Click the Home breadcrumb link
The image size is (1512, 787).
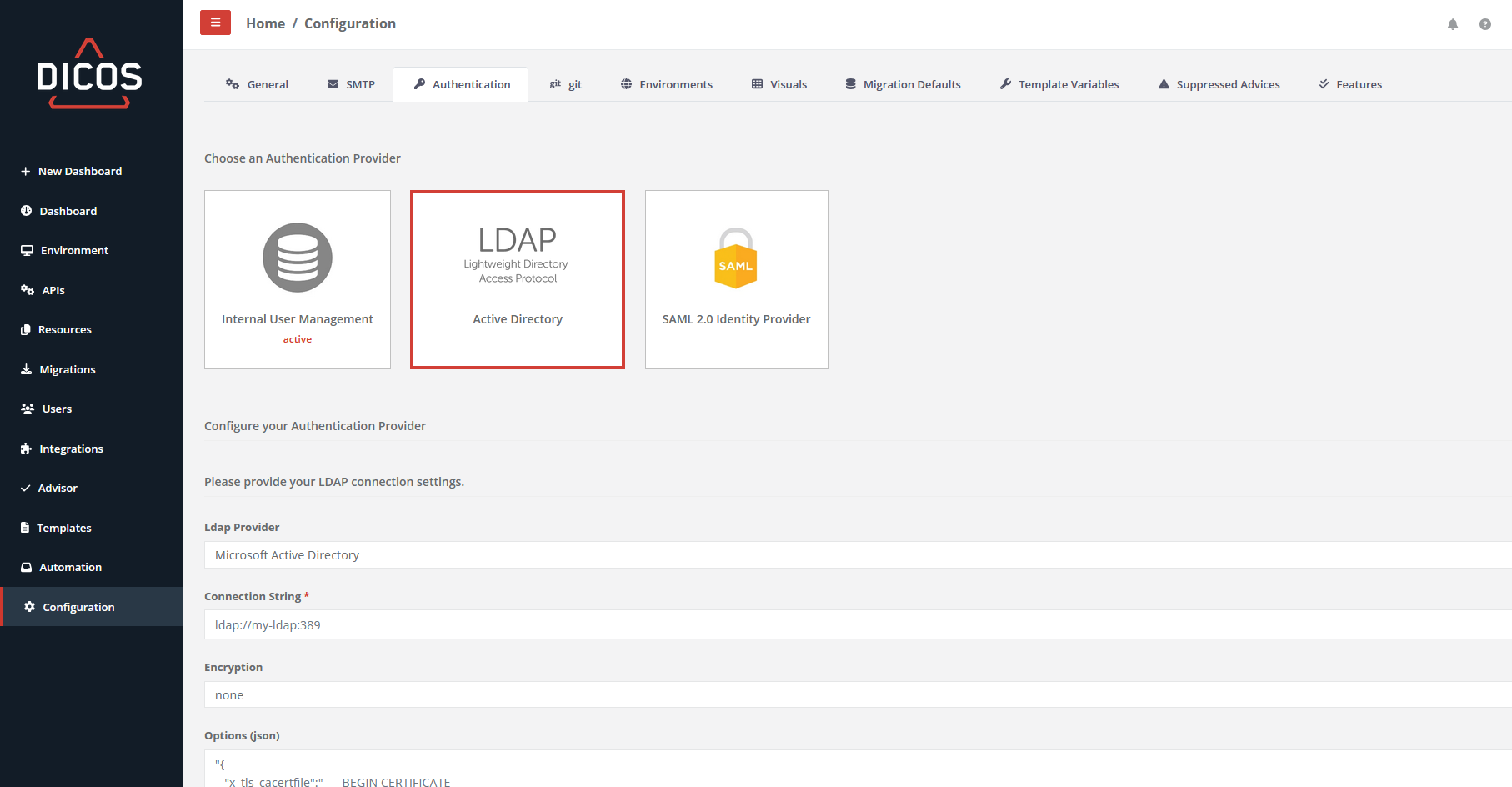tap(265, 23)
